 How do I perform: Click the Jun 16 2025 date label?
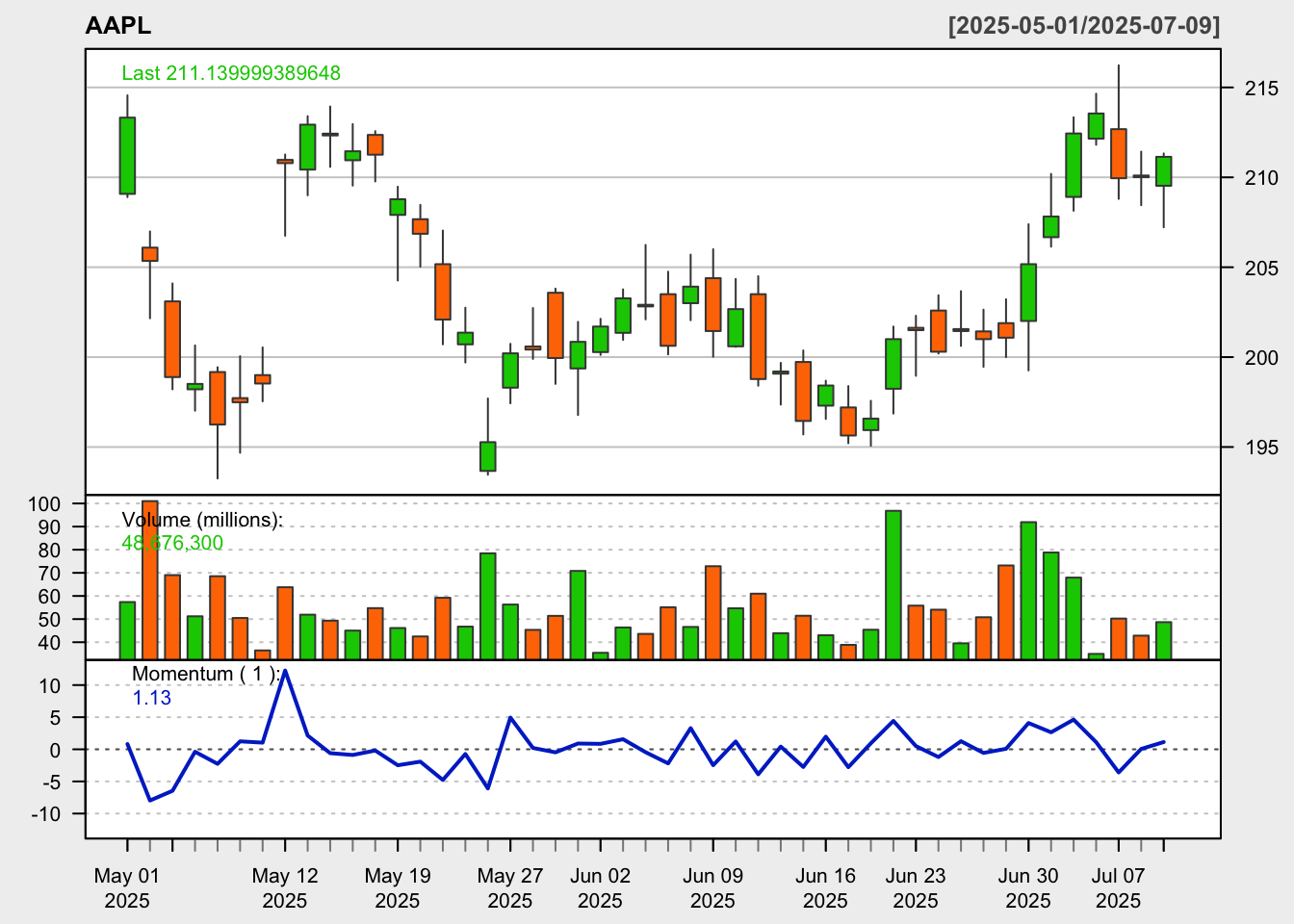point(825,888)
